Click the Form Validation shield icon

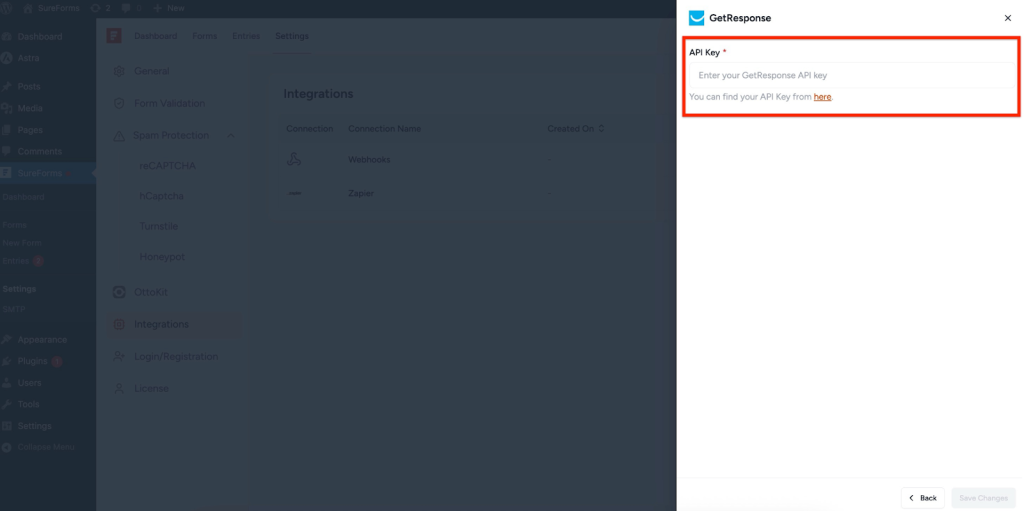(x=119, y=103)
